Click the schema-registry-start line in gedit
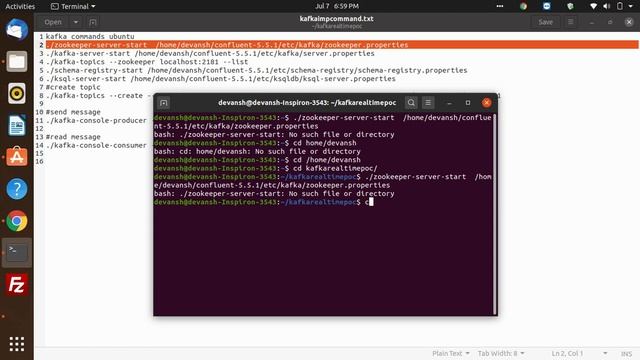This screenshot has height=360, width=640. pos(256,70)
